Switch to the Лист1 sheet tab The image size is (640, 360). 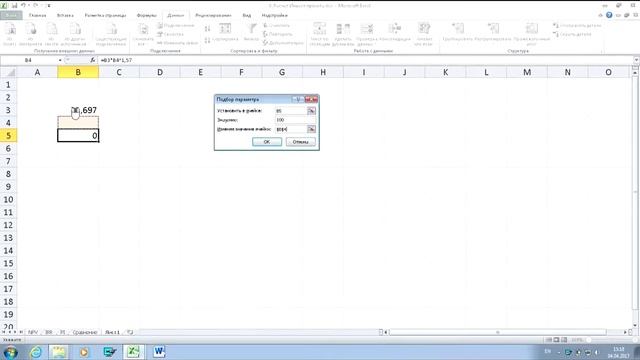coord(112,332)
